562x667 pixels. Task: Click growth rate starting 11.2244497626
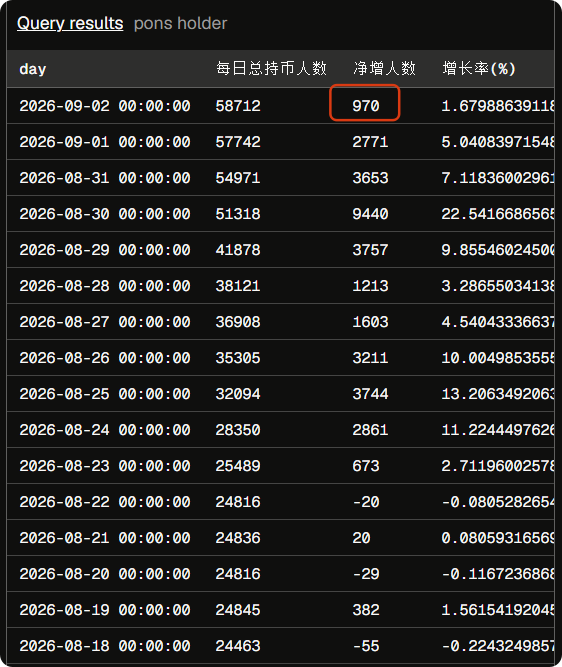point(498,430)
